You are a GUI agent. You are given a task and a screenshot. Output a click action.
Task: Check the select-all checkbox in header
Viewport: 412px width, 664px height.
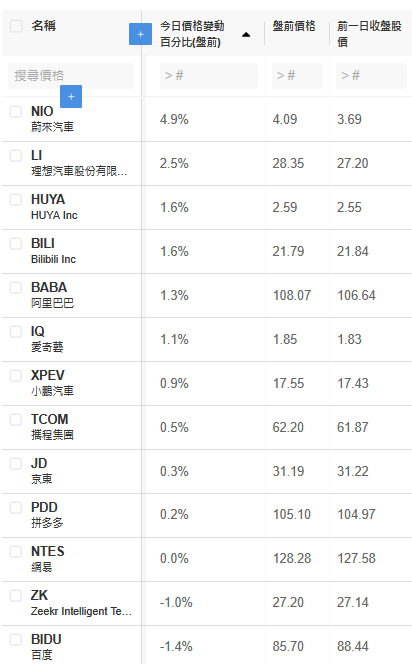(x=16, y=26)
